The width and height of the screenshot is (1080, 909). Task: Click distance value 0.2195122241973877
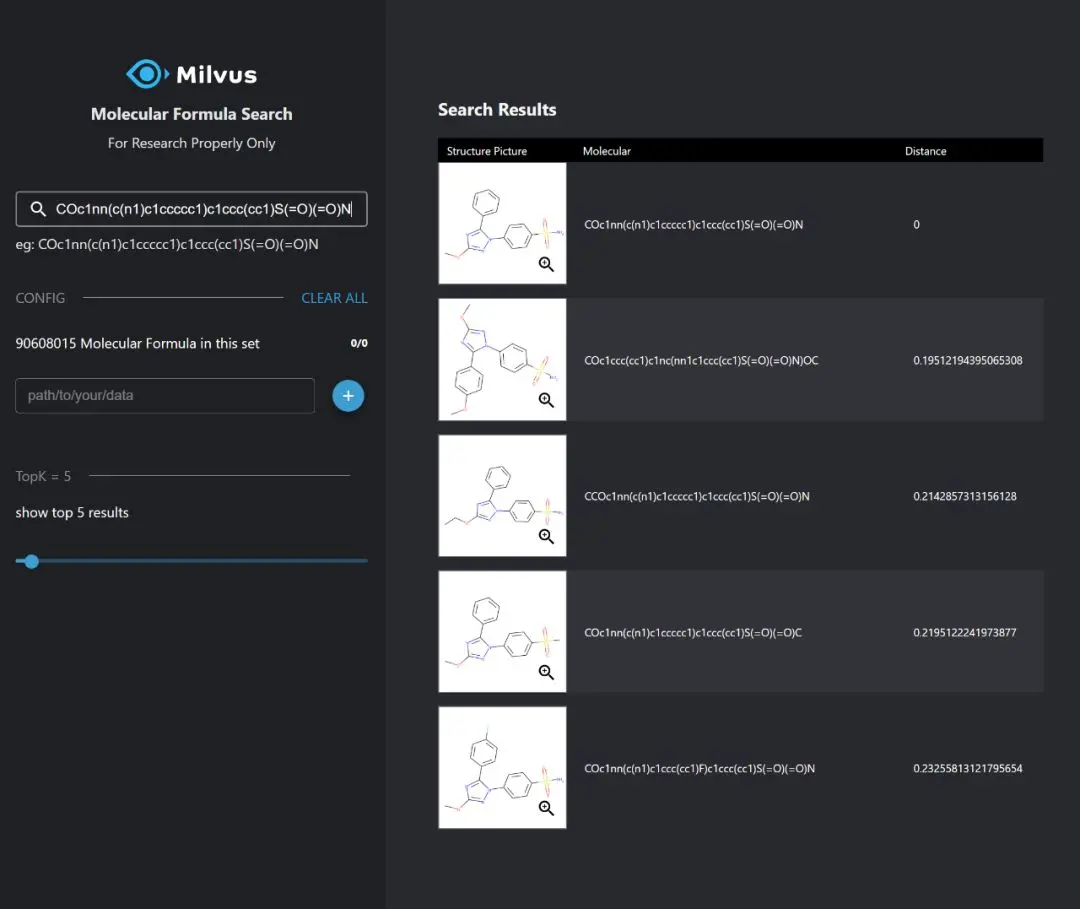[965, 632]
